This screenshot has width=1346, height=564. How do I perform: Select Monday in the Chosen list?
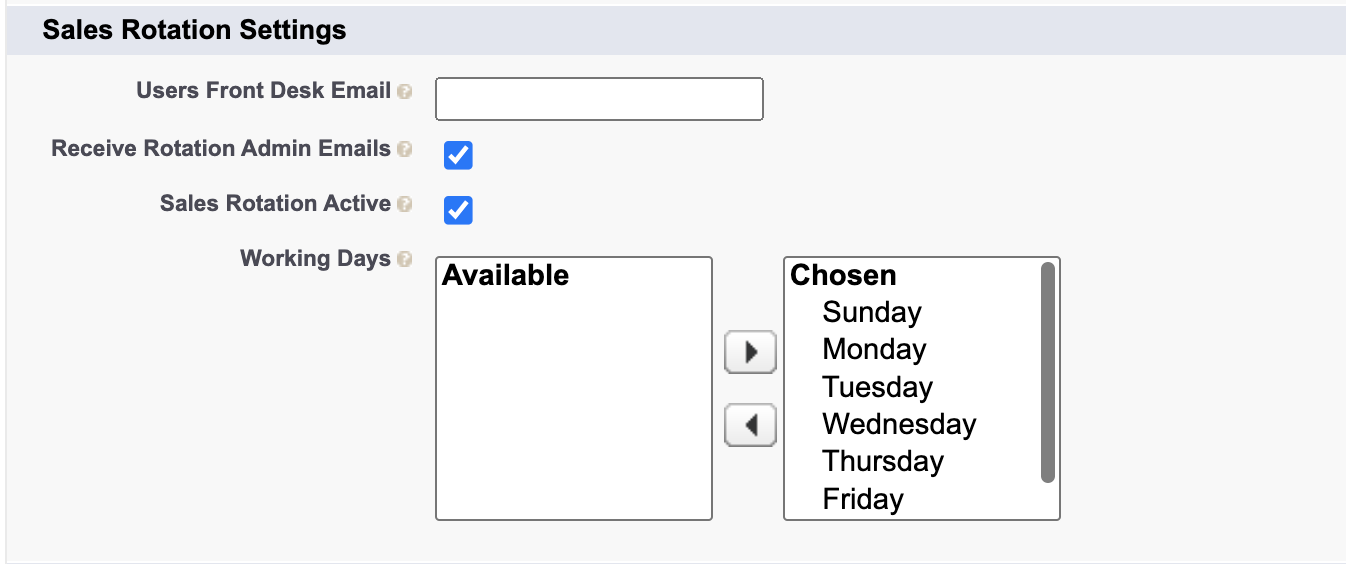coord(874,350)
